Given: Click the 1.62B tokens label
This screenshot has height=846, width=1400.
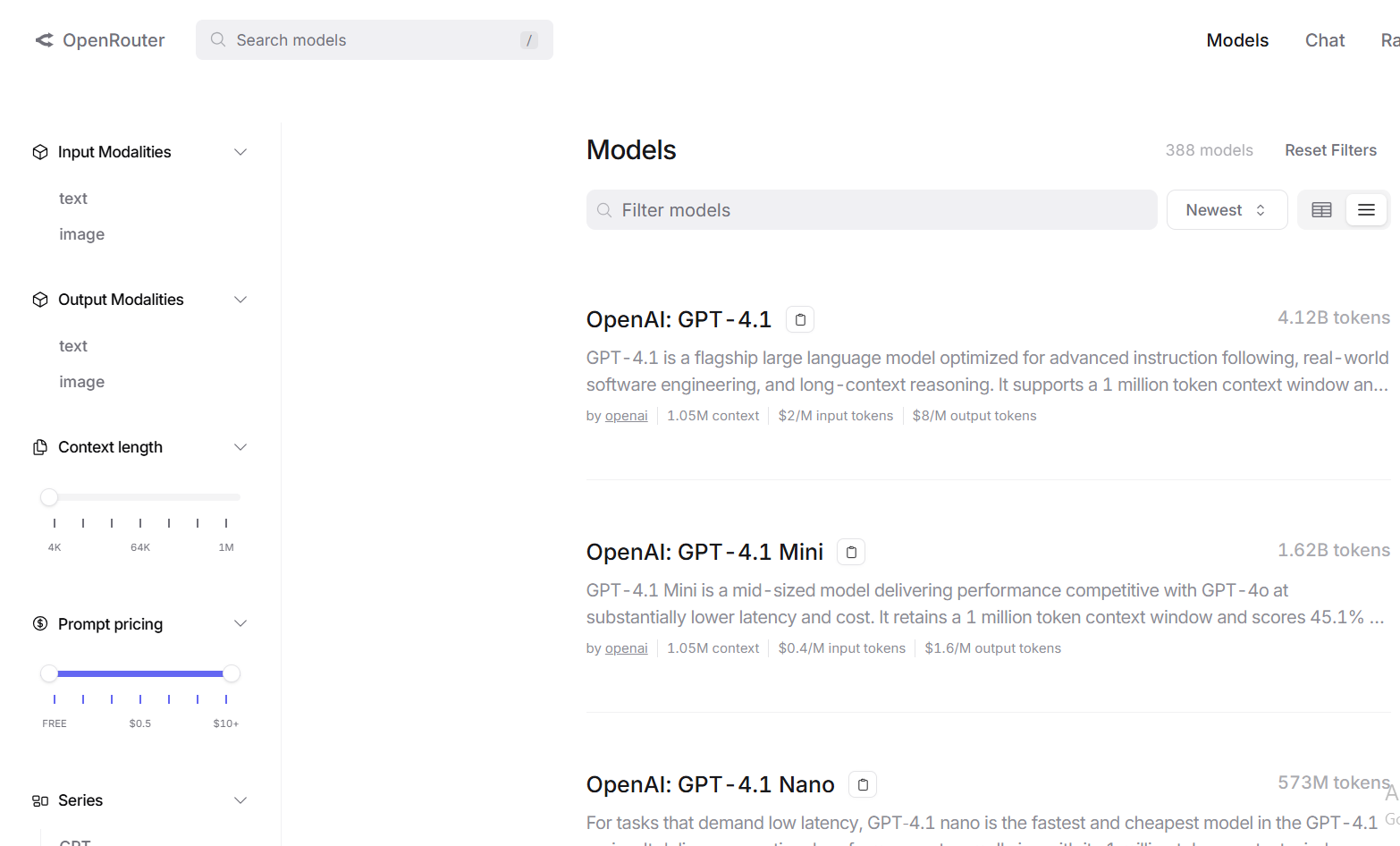Looking at the screenshot, I should coord(1334,550).
